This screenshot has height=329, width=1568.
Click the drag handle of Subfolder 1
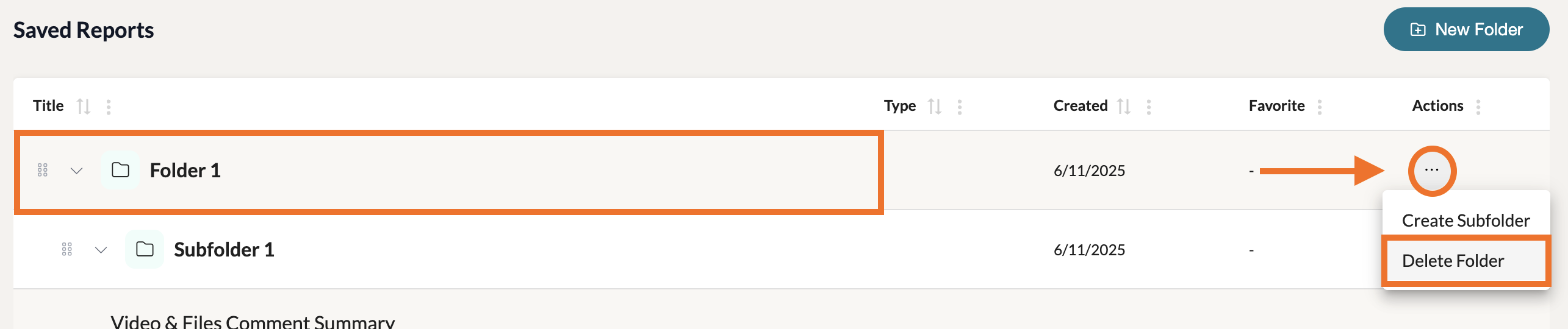point(67,249)
